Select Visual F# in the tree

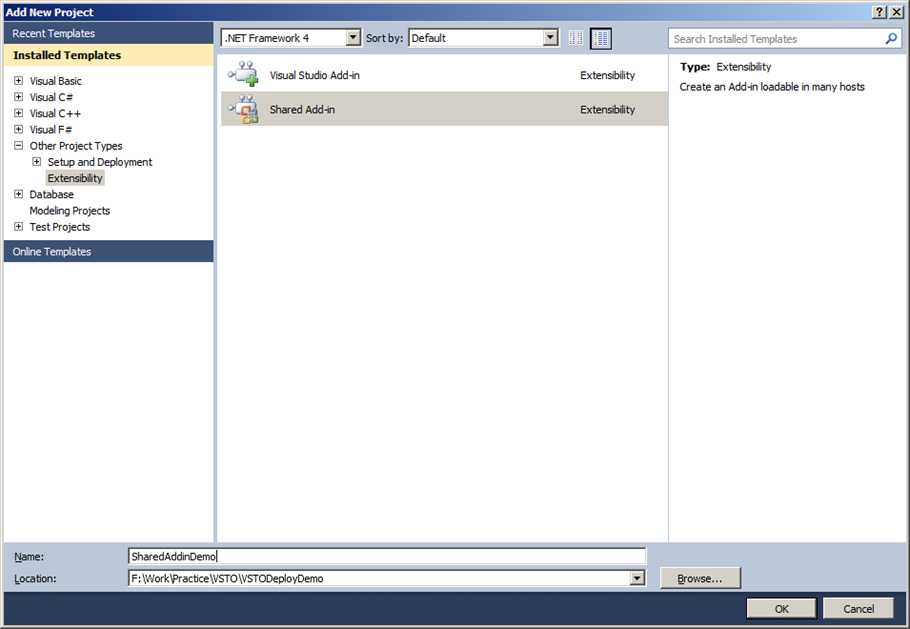(x=50, y=129)
